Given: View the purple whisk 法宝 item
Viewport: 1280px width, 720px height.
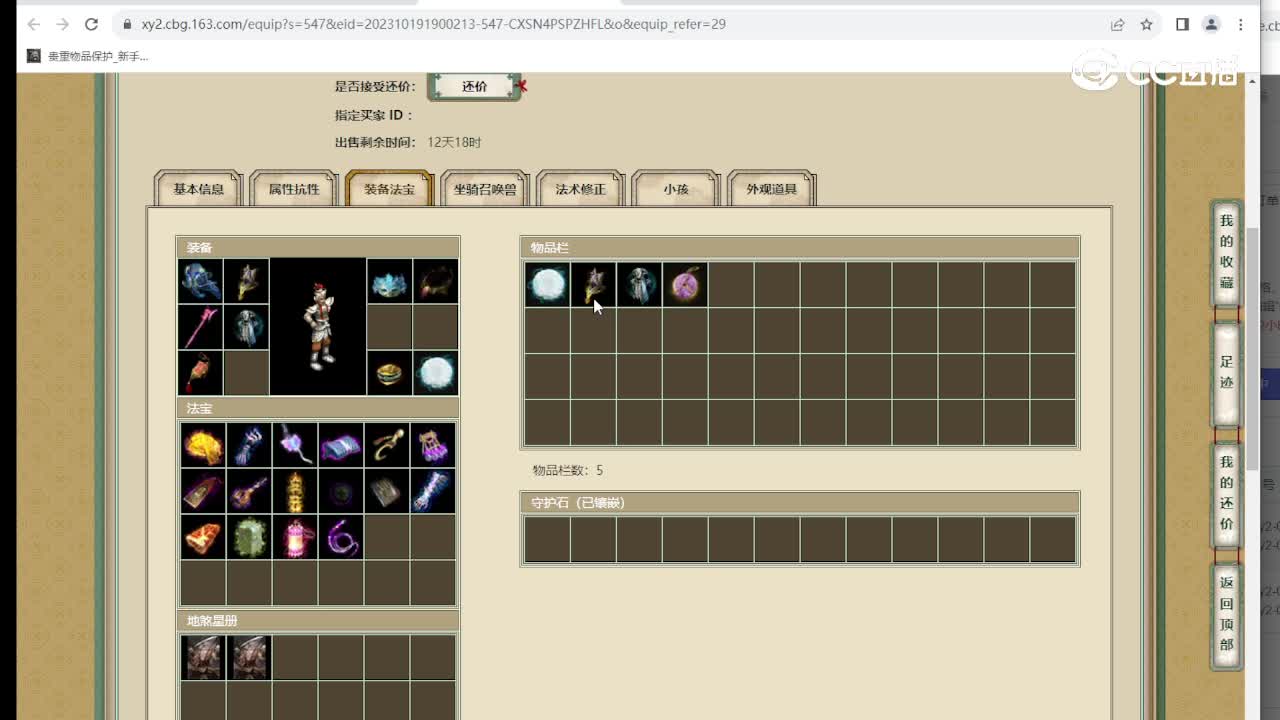Looking at the screenshot, I should pos(295,445).
